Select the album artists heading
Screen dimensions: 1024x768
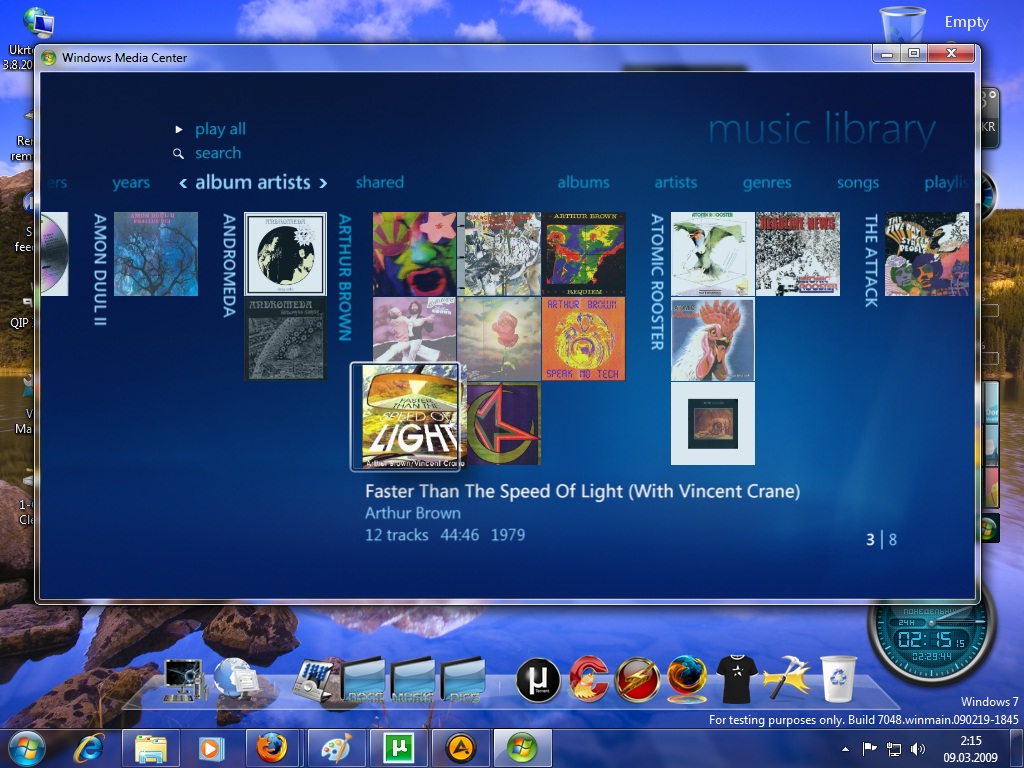click(x=253, y=182)
